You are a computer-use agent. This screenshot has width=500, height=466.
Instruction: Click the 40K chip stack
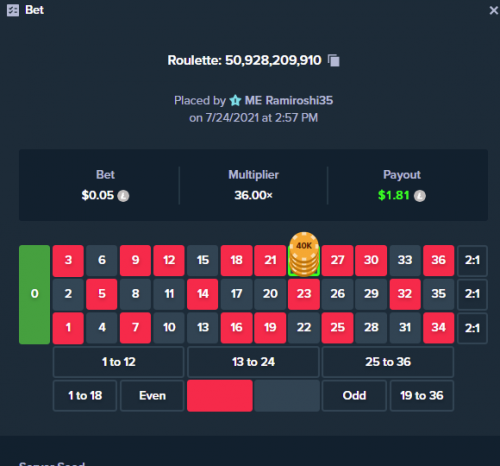[x=304, y=254]
